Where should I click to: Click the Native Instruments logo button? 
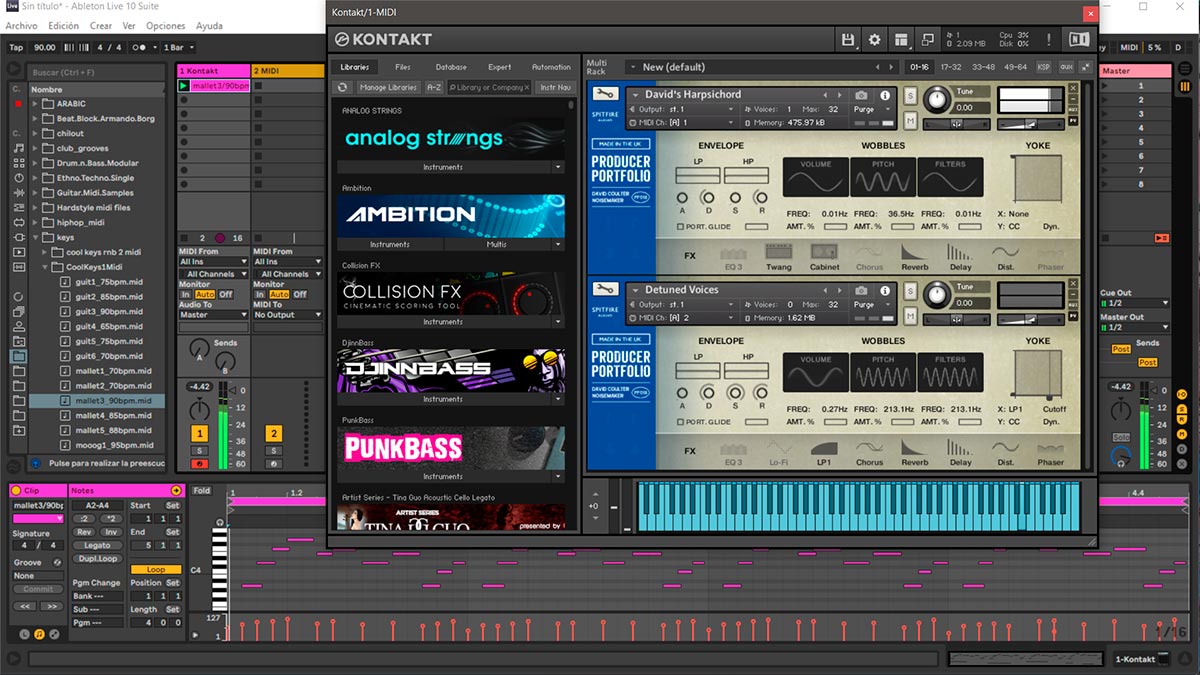click(x=1079, y=39)
